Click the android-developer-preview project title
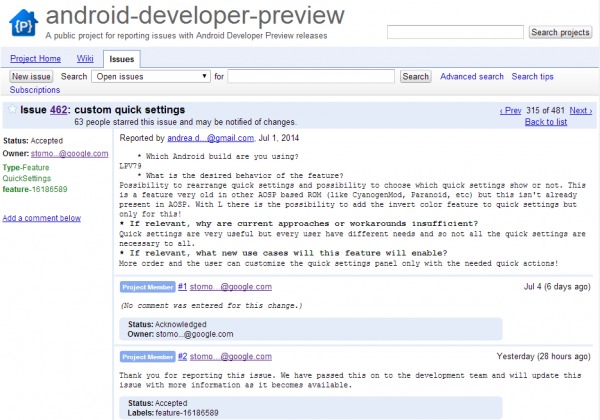The height and width of the screenshot is (420, 600). click(x=195, y=15)
